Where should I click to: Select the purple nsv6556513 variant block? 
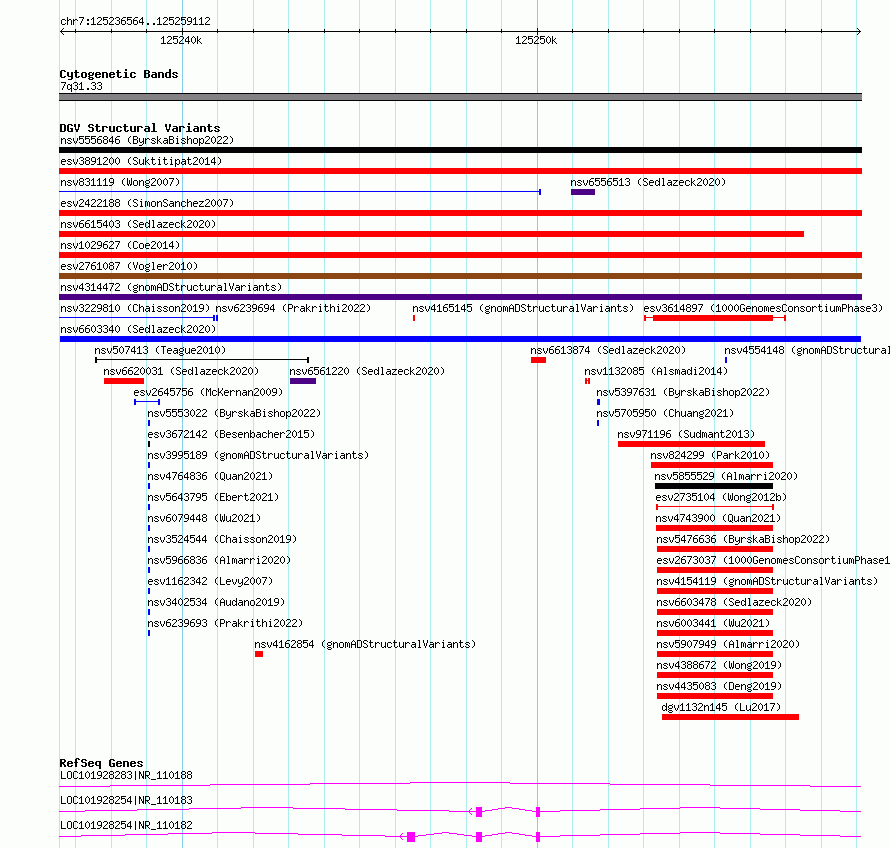(583, 192)
